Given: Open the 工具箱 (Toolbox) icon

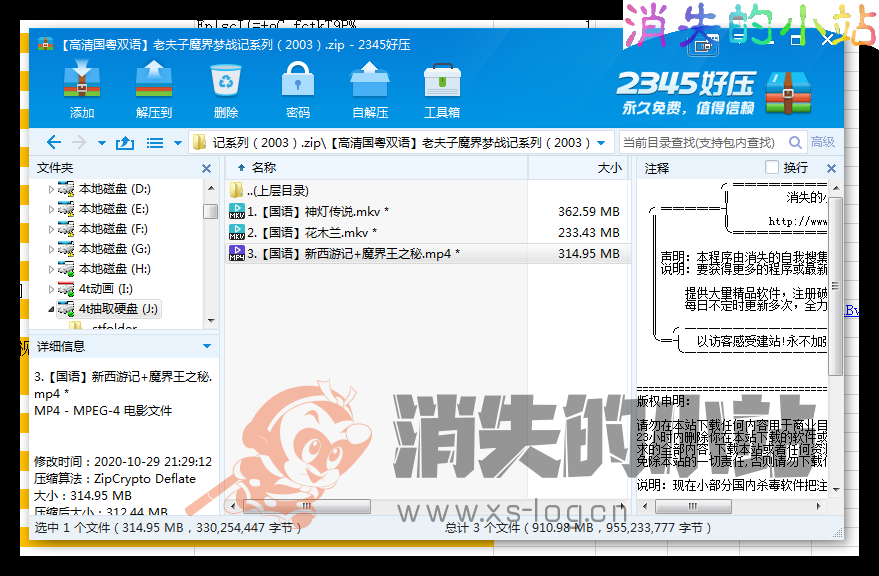Looking at the screenshot, I should click(442, 90).
